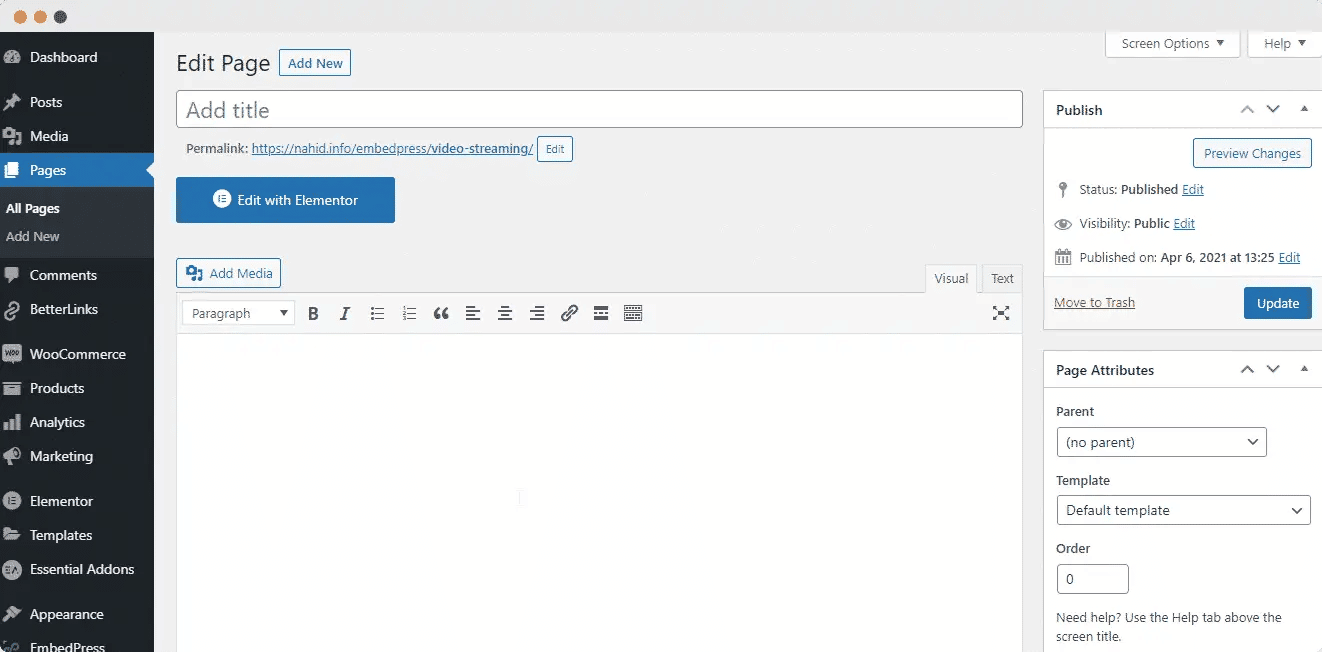This screenshot has width=1322, height=652.
Task: Align text to the center
Action: click(x=505, y=313)
